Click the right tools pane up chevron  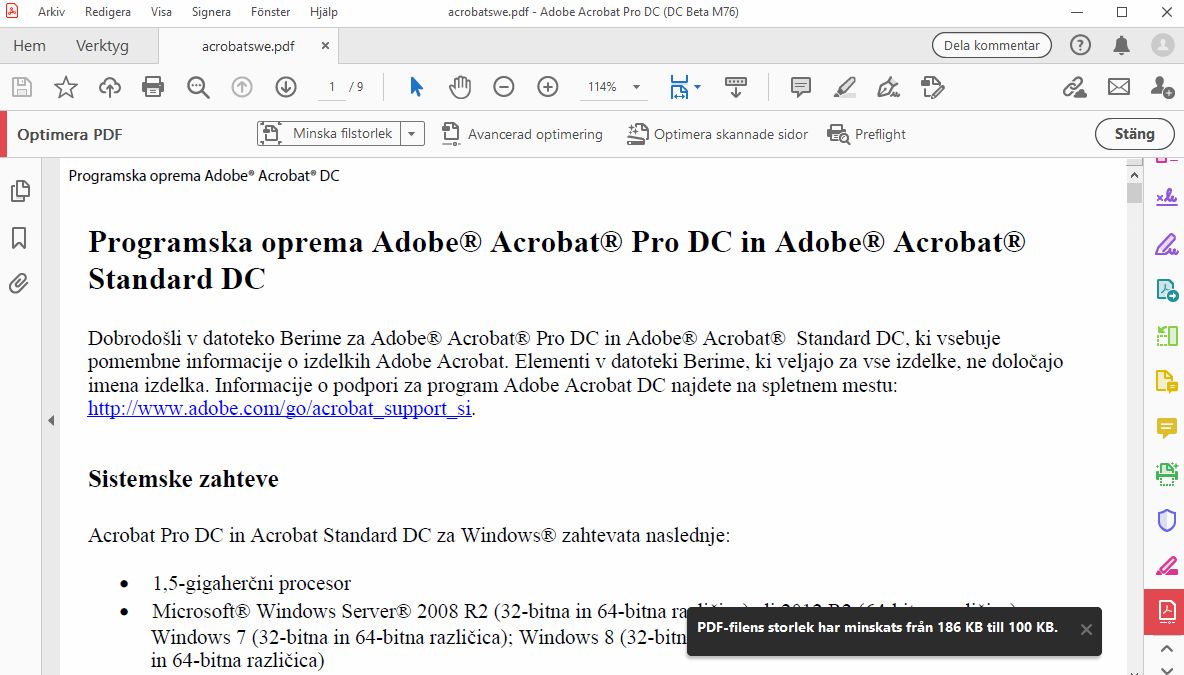tap(1167, 648)
